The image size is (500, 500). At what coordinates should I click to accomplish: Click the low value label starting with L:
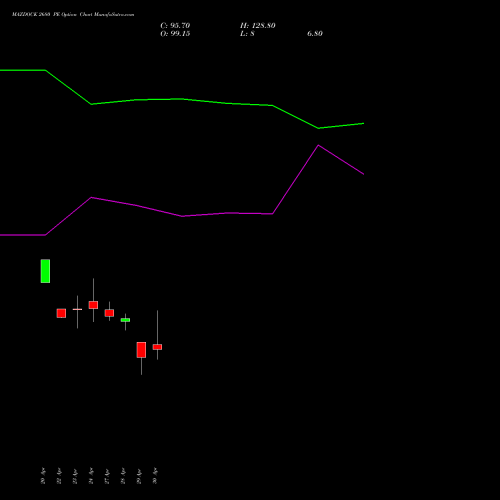click(247, 34)
